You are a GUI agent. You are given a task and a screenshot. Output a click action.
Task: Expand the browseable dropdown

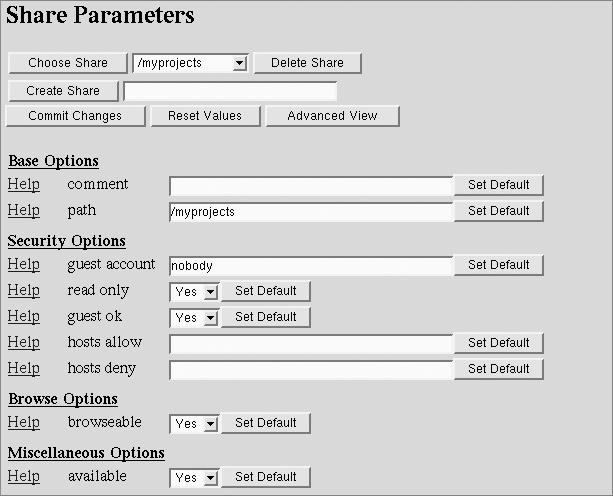194,424
